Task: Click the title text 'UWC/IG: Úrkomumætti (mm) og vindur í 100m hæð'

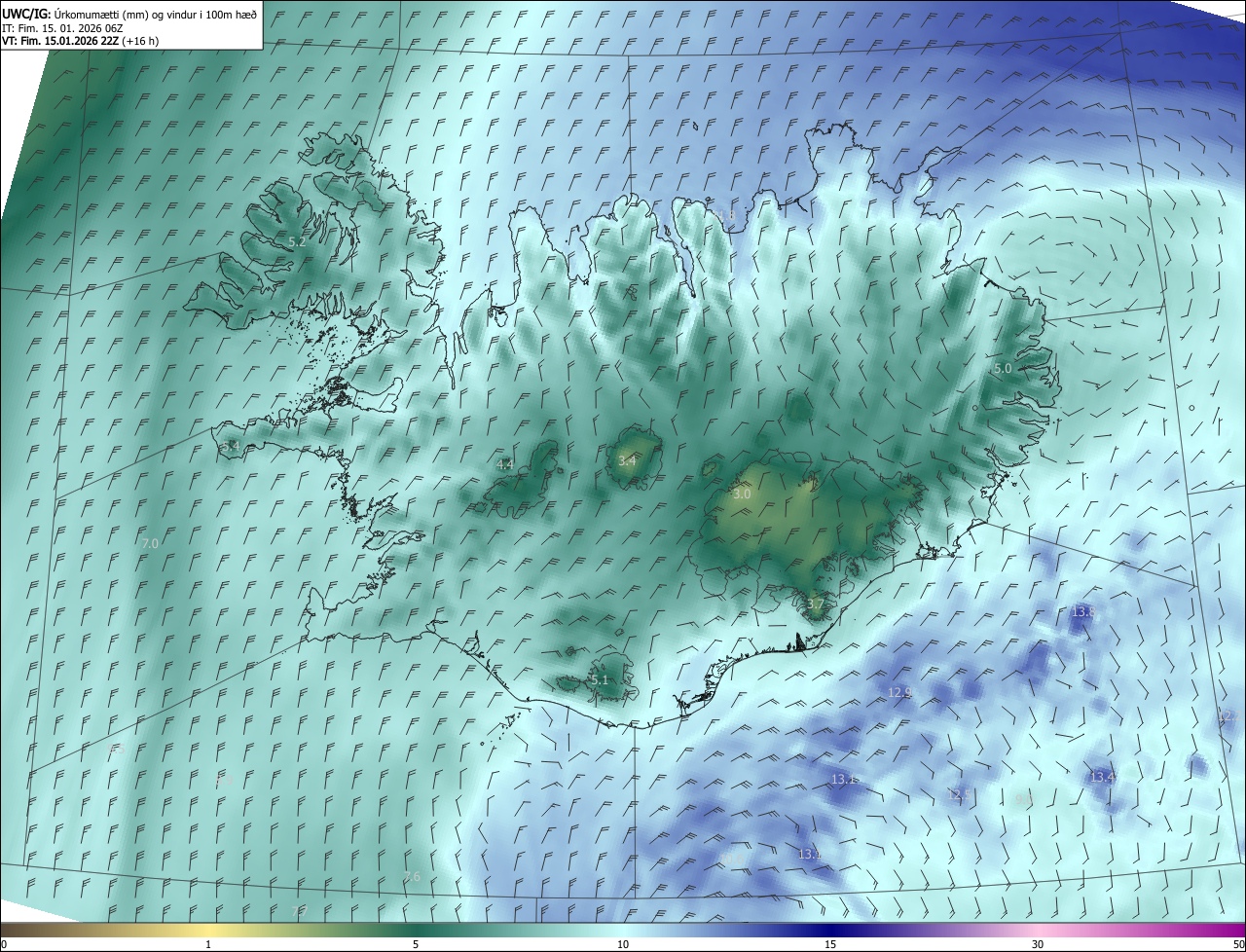Action: 129,14
